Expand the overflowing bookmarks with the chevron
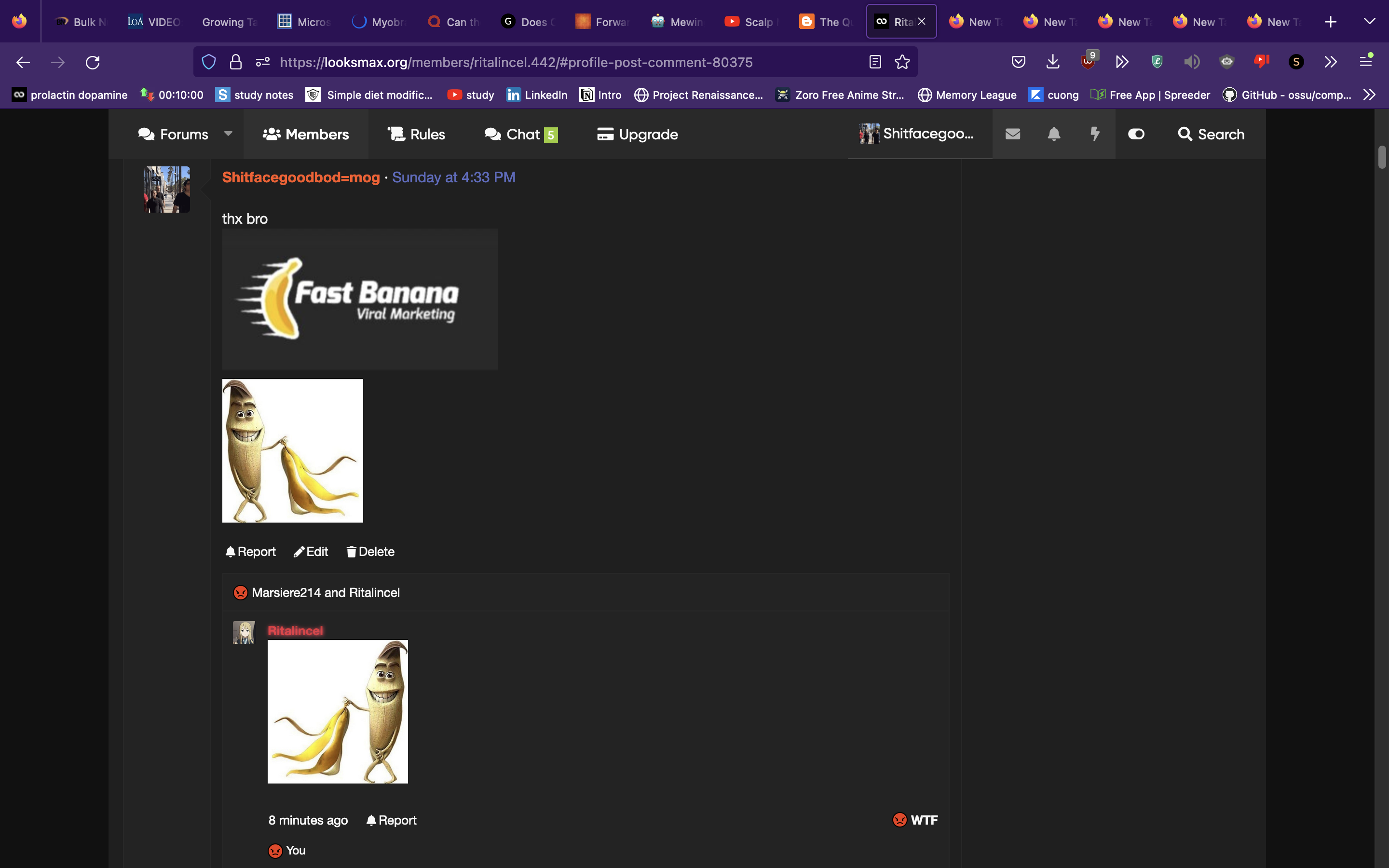The height and width of the screenshot is (868, 1389). [1370, 95]
